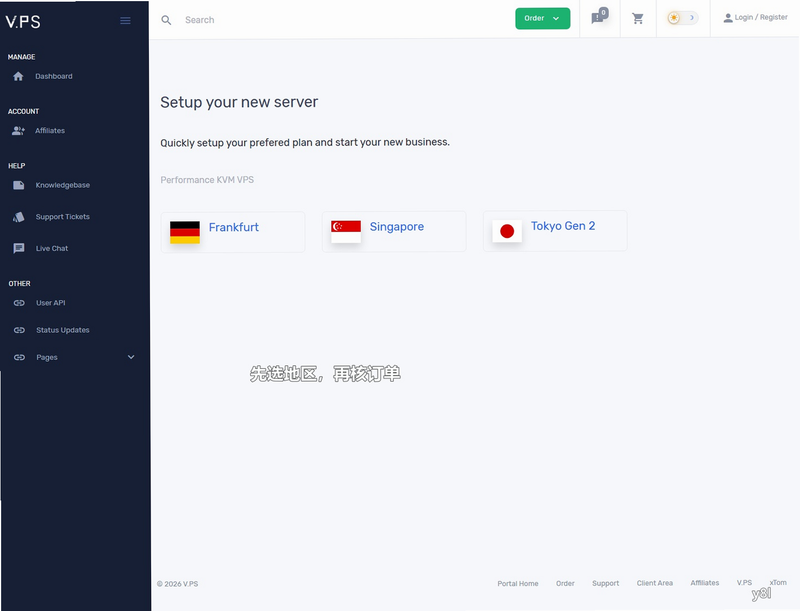Open the xTom footer link
This screenshot has width=800, height=611.
[778, 582]
